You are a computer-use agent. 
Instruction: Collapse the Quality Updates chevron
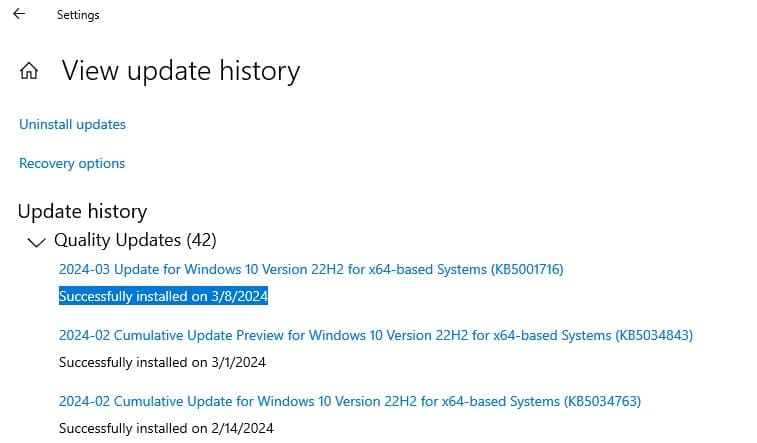click(x=37, y=241)
